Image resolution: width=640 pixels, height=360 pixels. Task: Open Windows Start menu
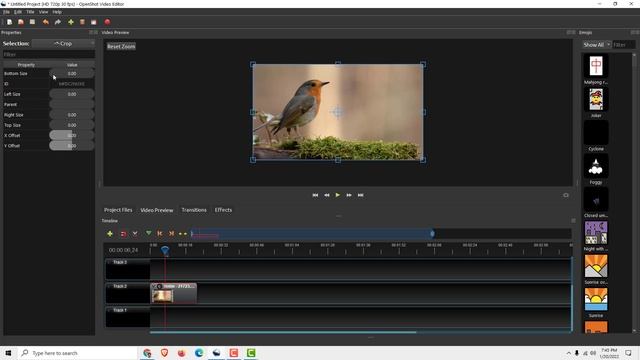[x=8, y=353]
